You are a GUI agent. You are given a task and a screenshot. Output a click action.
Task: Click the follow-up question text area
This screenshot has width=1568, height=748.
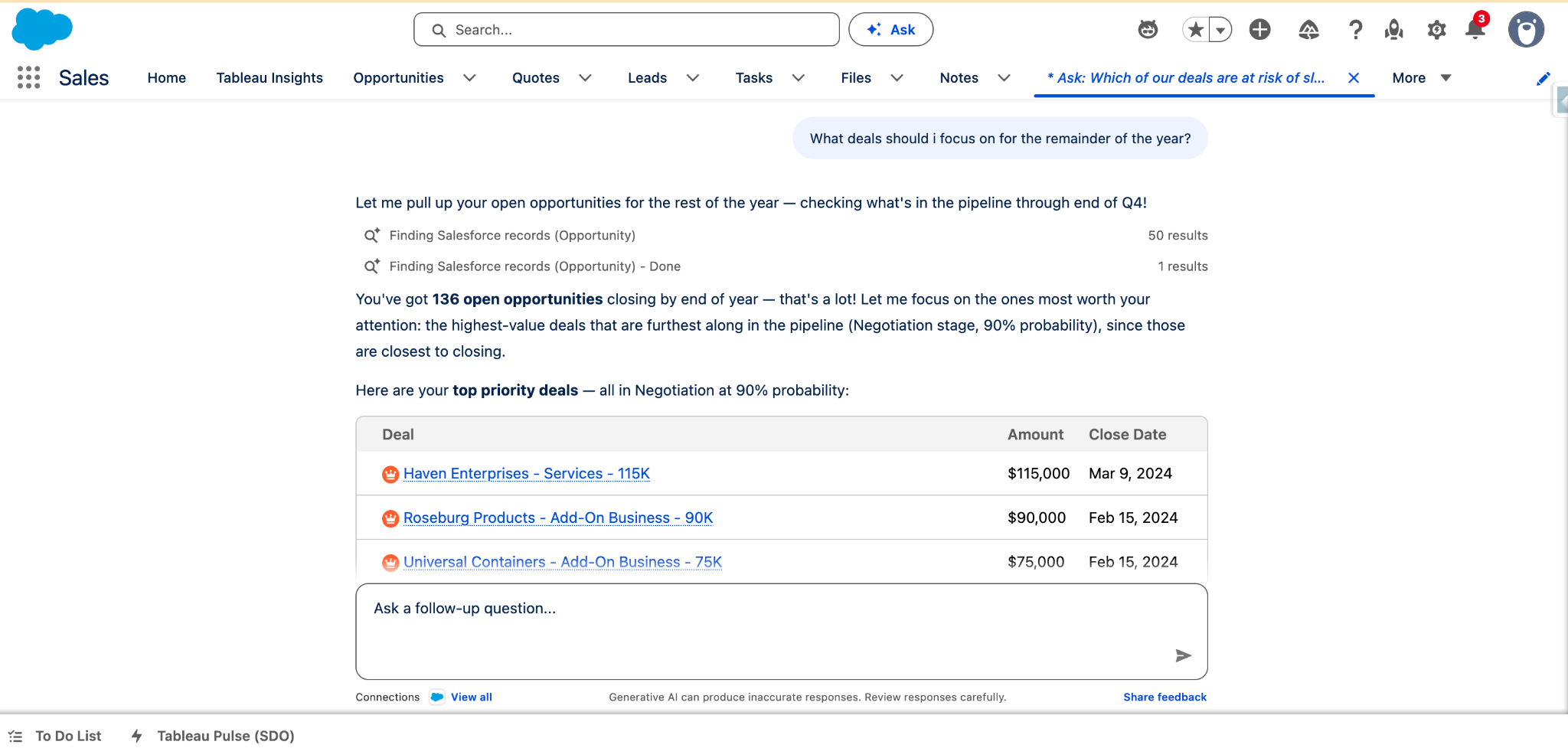pyautogui.click(x=782, y=632)
